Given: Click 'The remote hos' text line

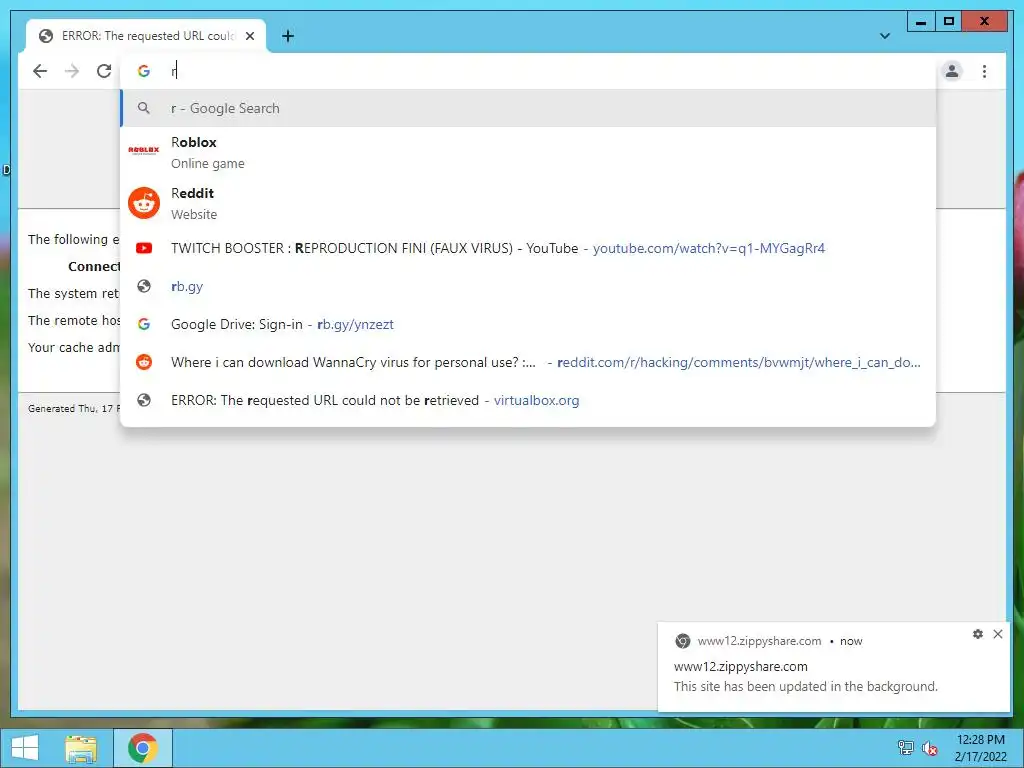Looking at the screenshot, I should [x=74, y=321].
